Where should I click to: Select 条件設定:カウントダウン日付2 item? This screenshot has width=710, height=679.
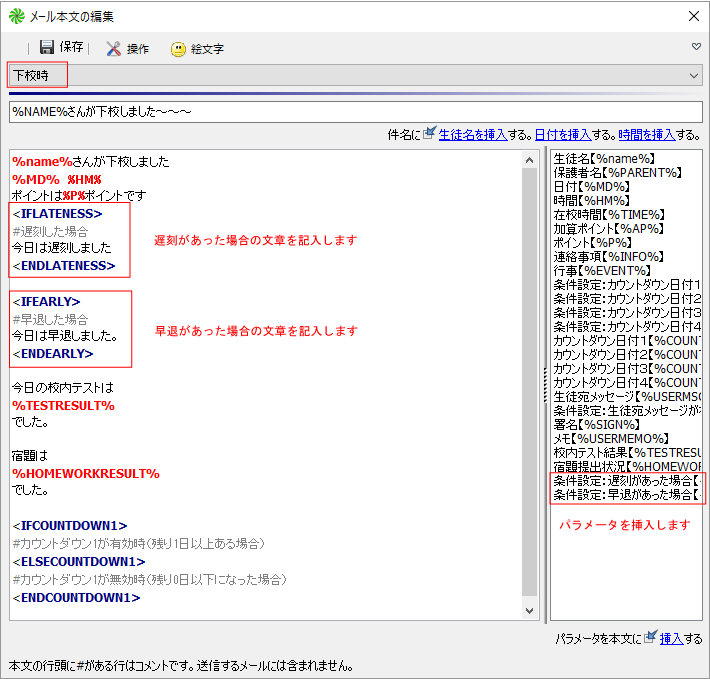[x=627, y=299]
